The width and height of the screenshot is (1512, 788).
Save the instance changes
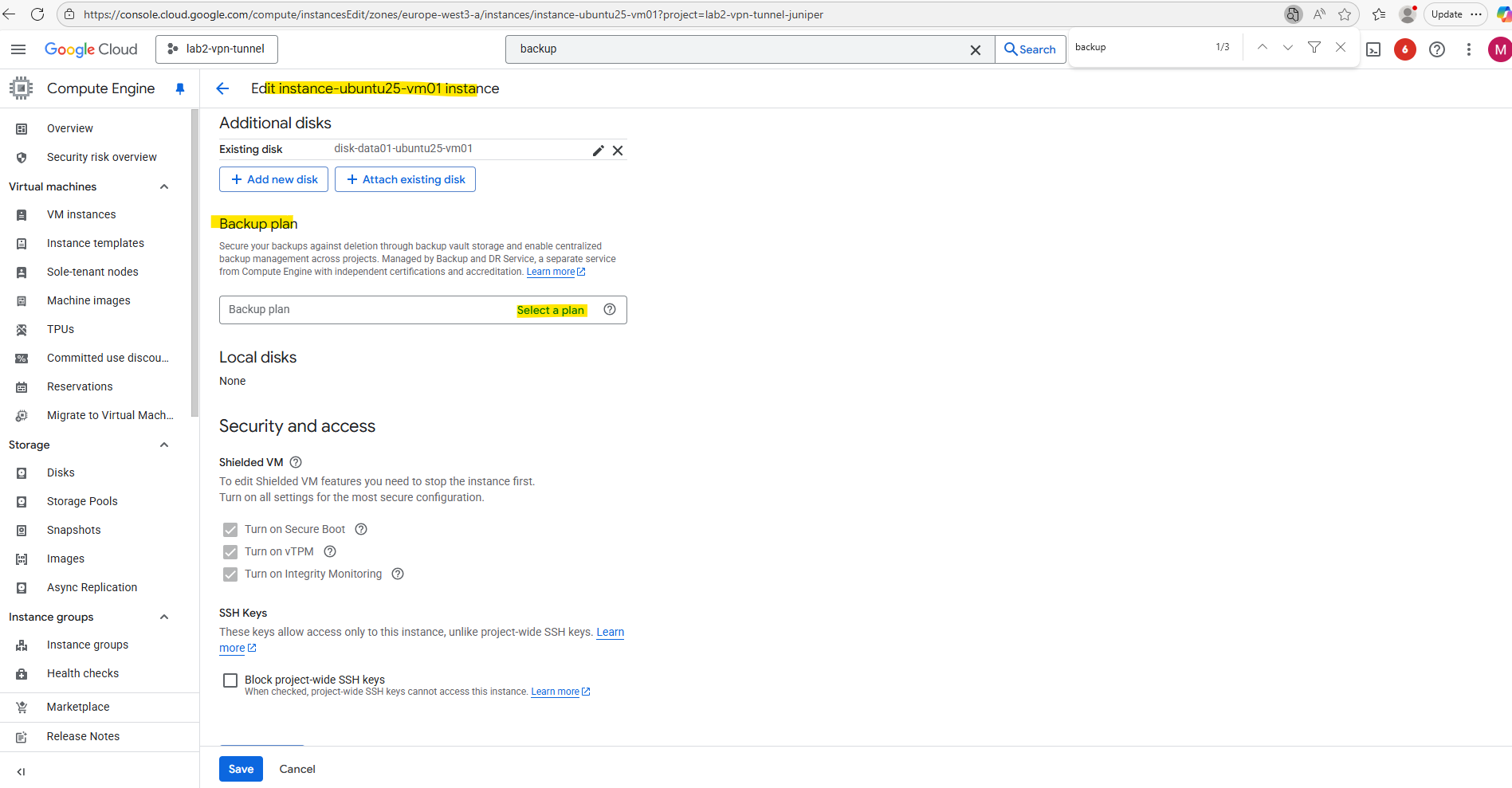pyautogui.click(x=241, y=769)
